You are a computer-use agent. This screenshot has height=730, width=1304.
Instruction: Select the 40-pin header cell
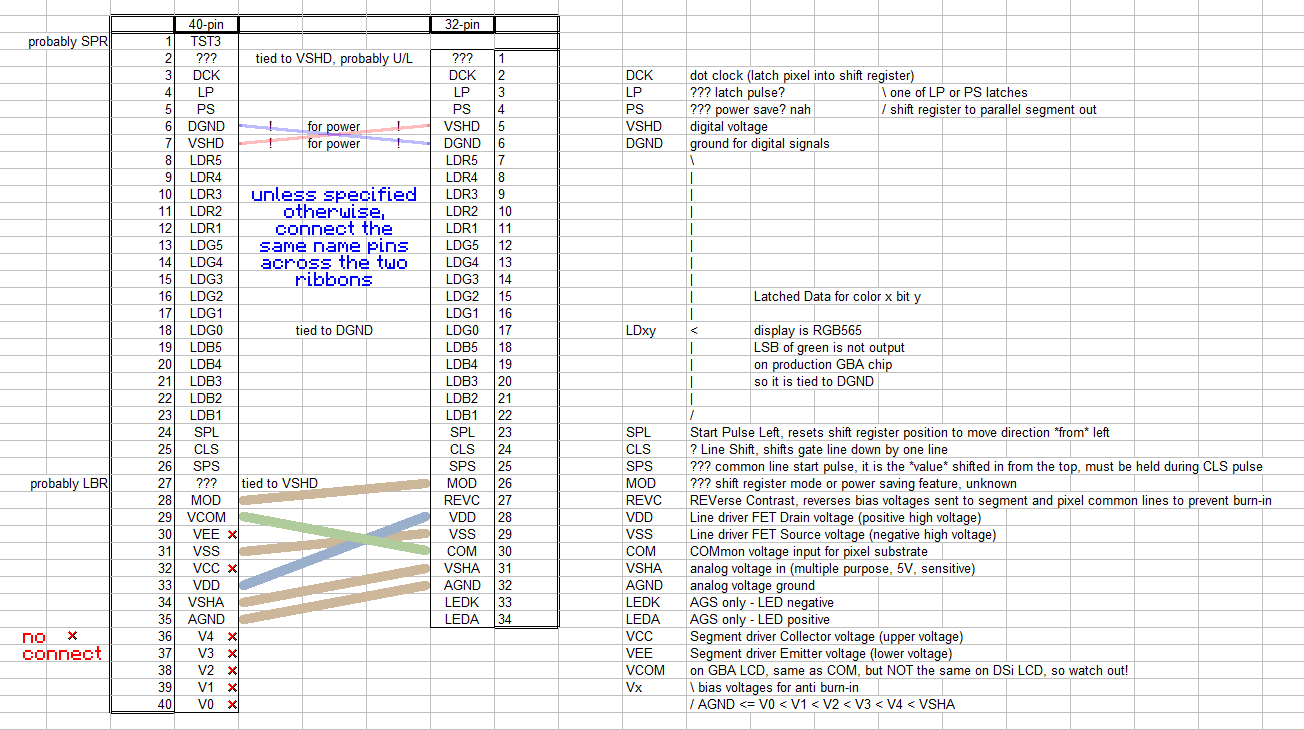point(206,24)
